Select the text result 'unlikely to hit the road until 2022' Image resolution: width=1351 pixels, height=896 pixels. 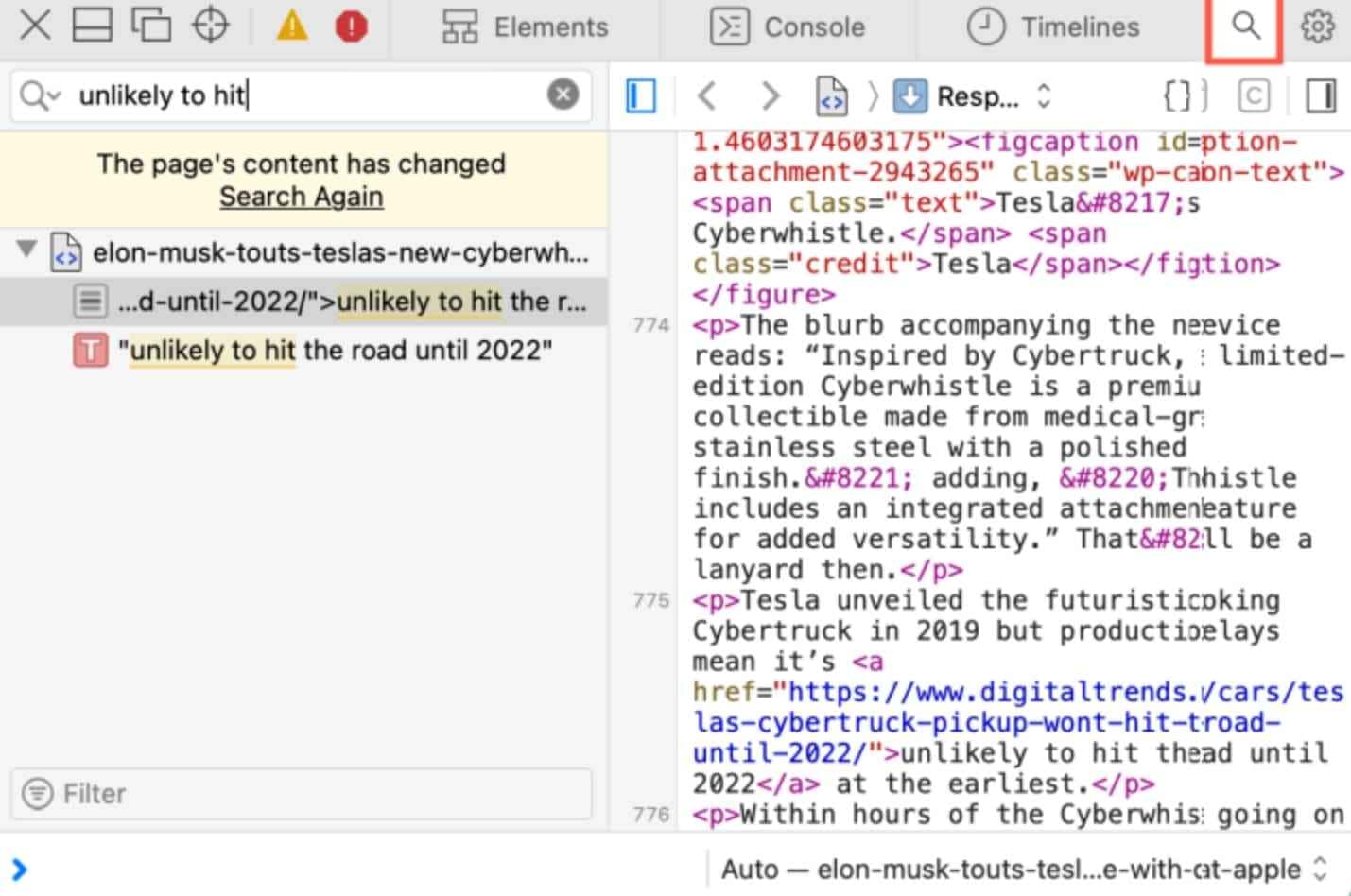pos(303,351)
